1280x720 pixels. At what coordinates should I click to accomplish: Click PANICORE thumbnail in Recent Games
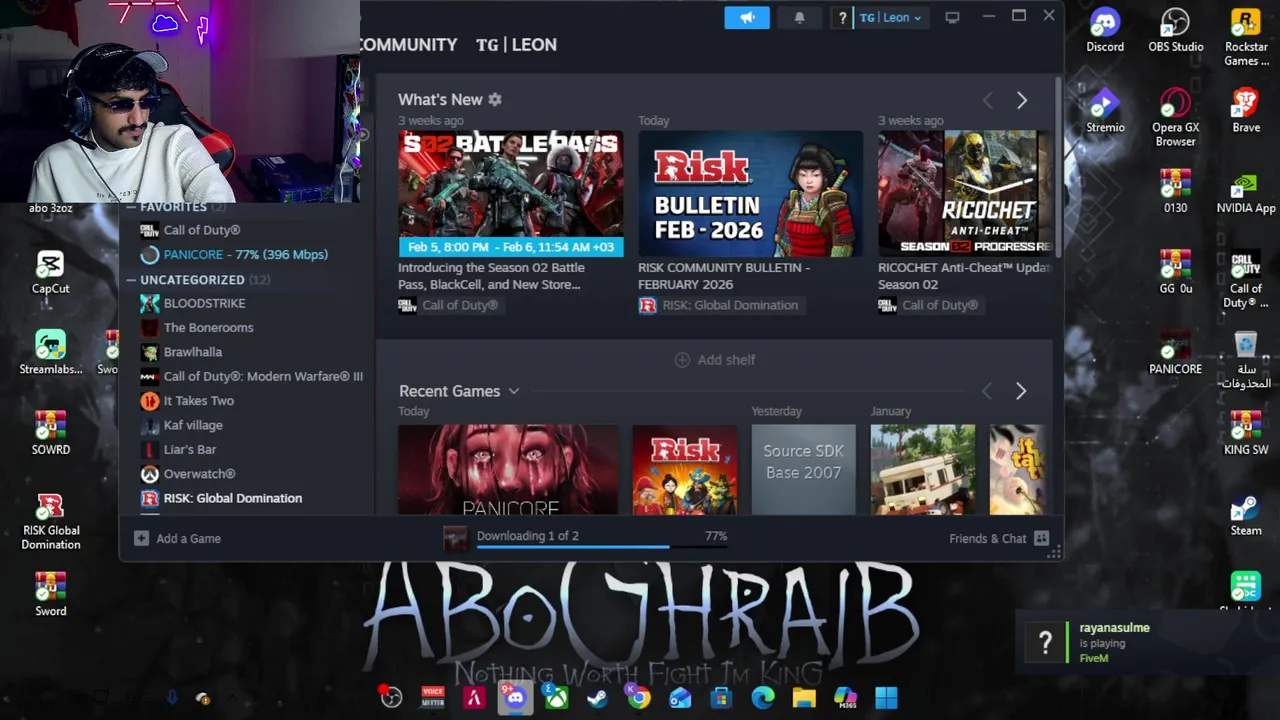tap(508, 470)
